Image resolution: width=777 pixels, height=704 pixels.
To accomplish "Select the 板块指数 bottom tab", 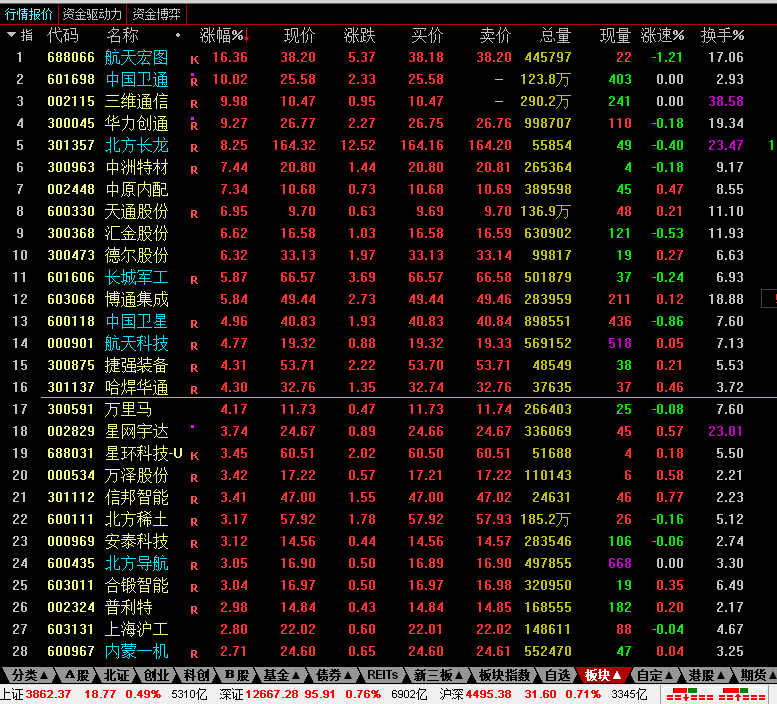I will click(504, 675).
